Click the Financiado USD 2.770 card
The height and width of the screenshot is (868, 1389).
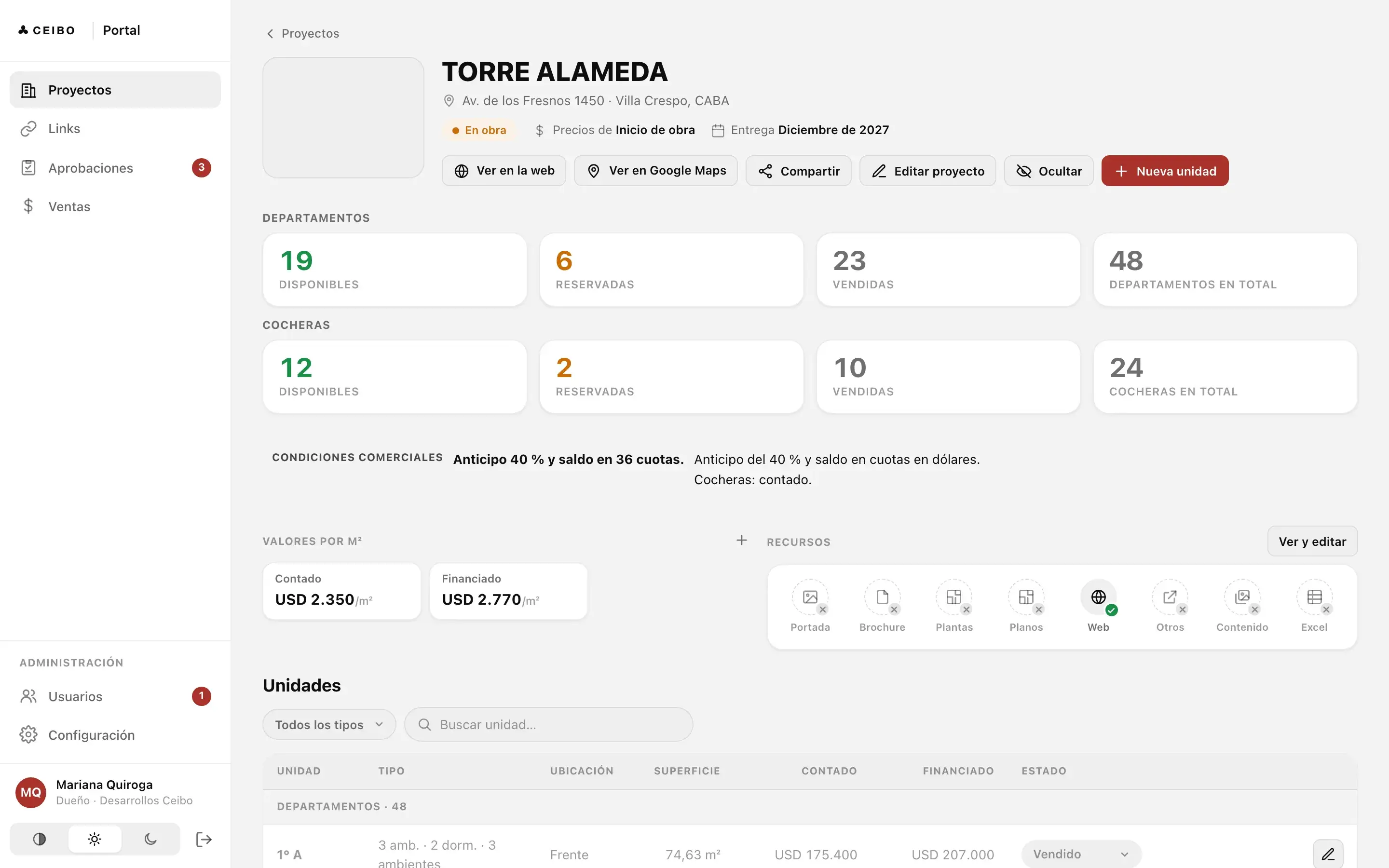click(508, 591)
